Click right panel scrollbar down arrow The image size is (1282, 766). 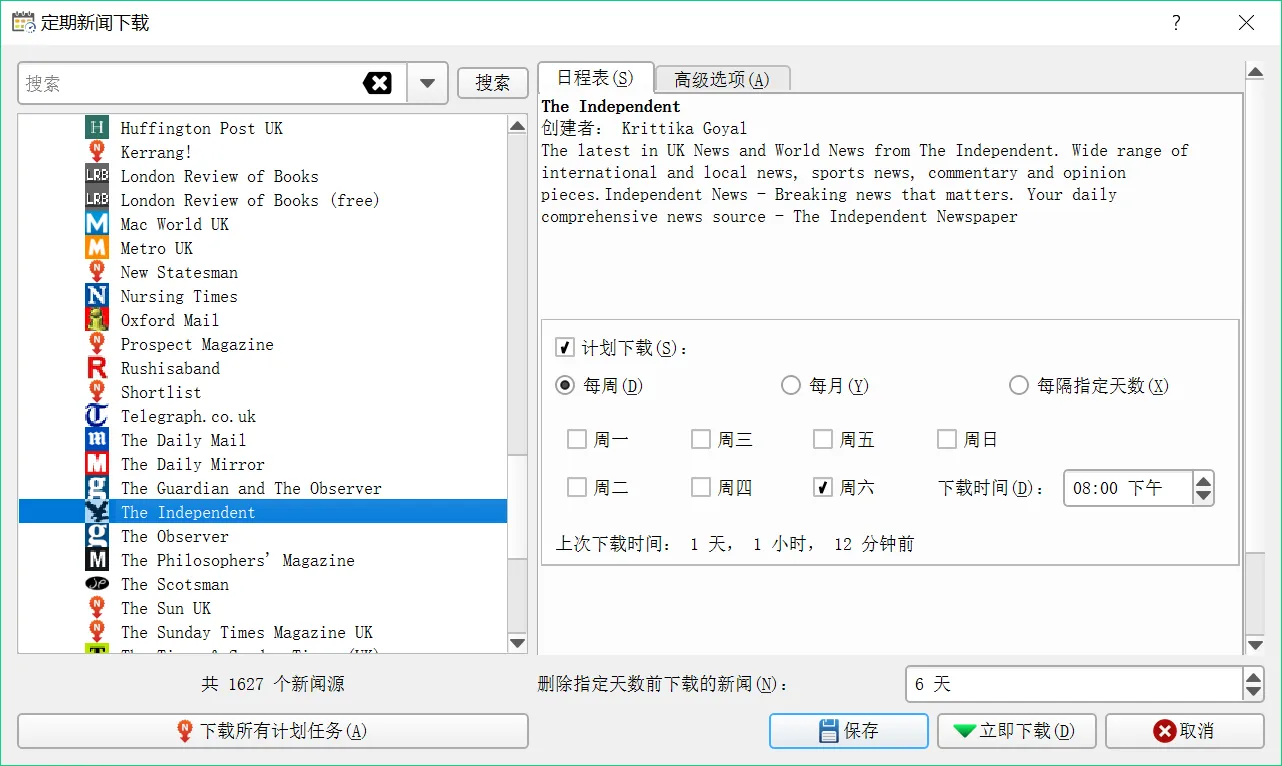(1255, 645)
